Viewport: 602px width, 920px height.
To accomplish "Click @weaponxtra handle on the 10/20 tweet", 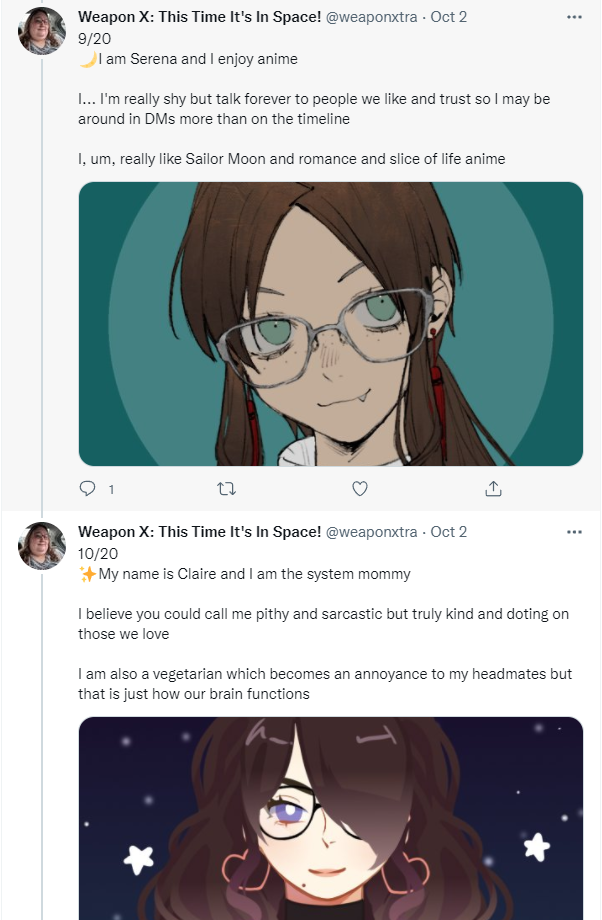I will click(x=371, y=532).
